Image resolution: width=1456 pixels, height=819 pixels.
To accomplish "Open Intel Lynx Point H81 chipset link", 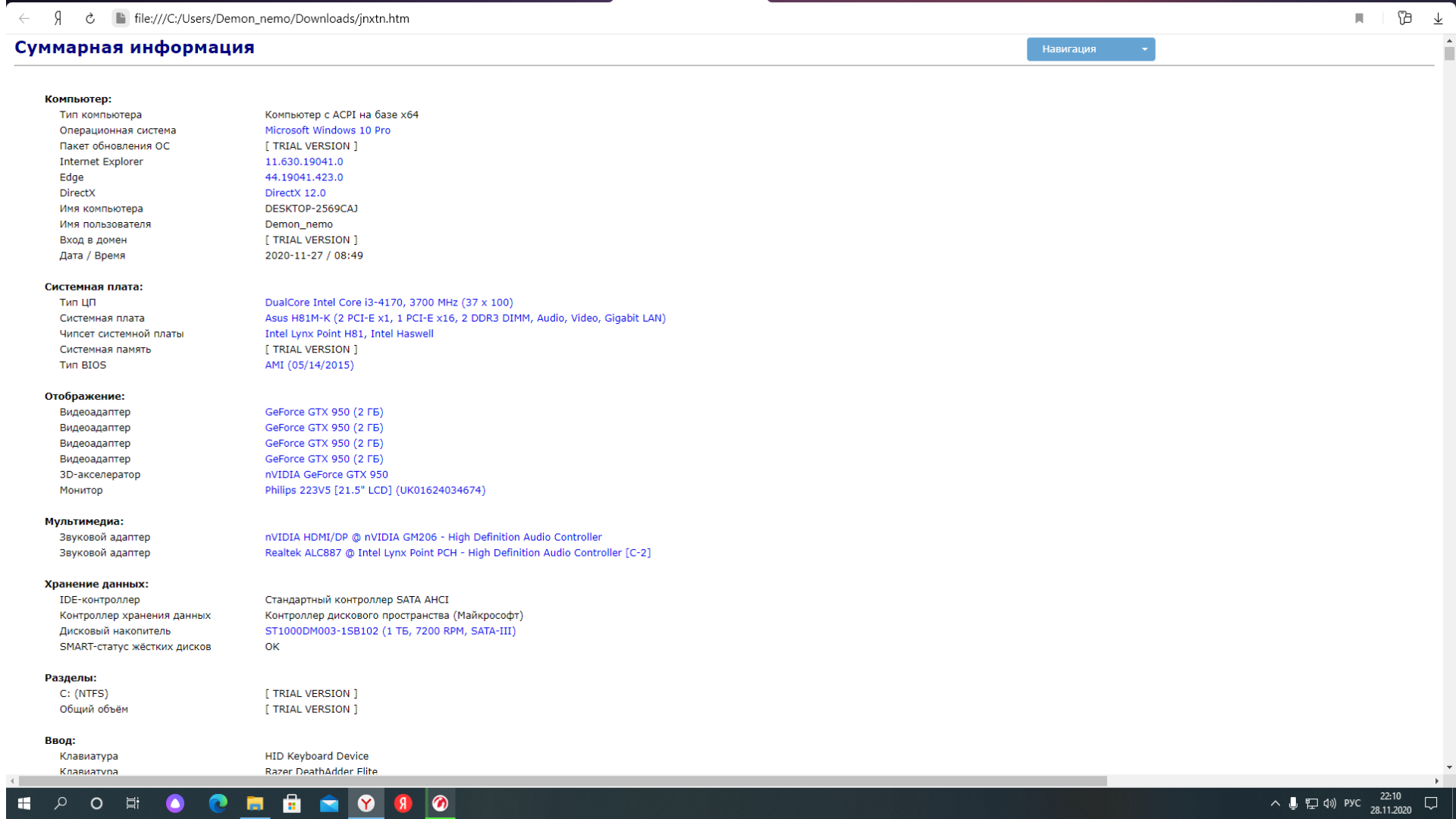I will pyautogui.click(x=349, y=334).
